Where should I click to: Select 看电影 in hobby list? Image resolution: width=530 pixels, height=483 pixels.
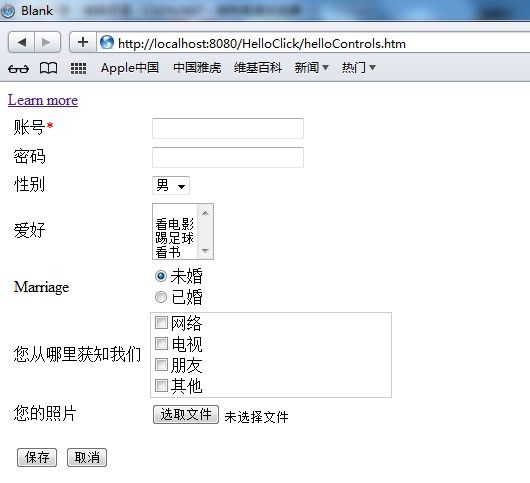click(x=175, y=224)
